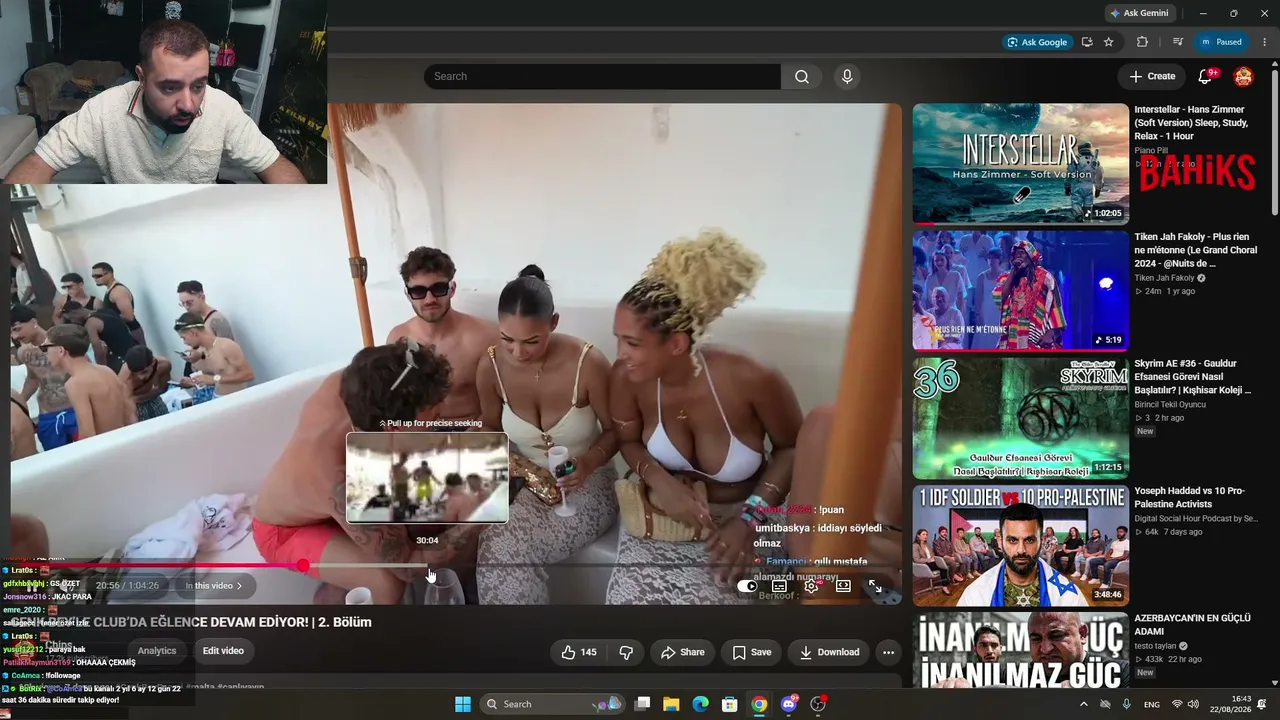Click the red scrubber on the progress bar

click(303, 566)
